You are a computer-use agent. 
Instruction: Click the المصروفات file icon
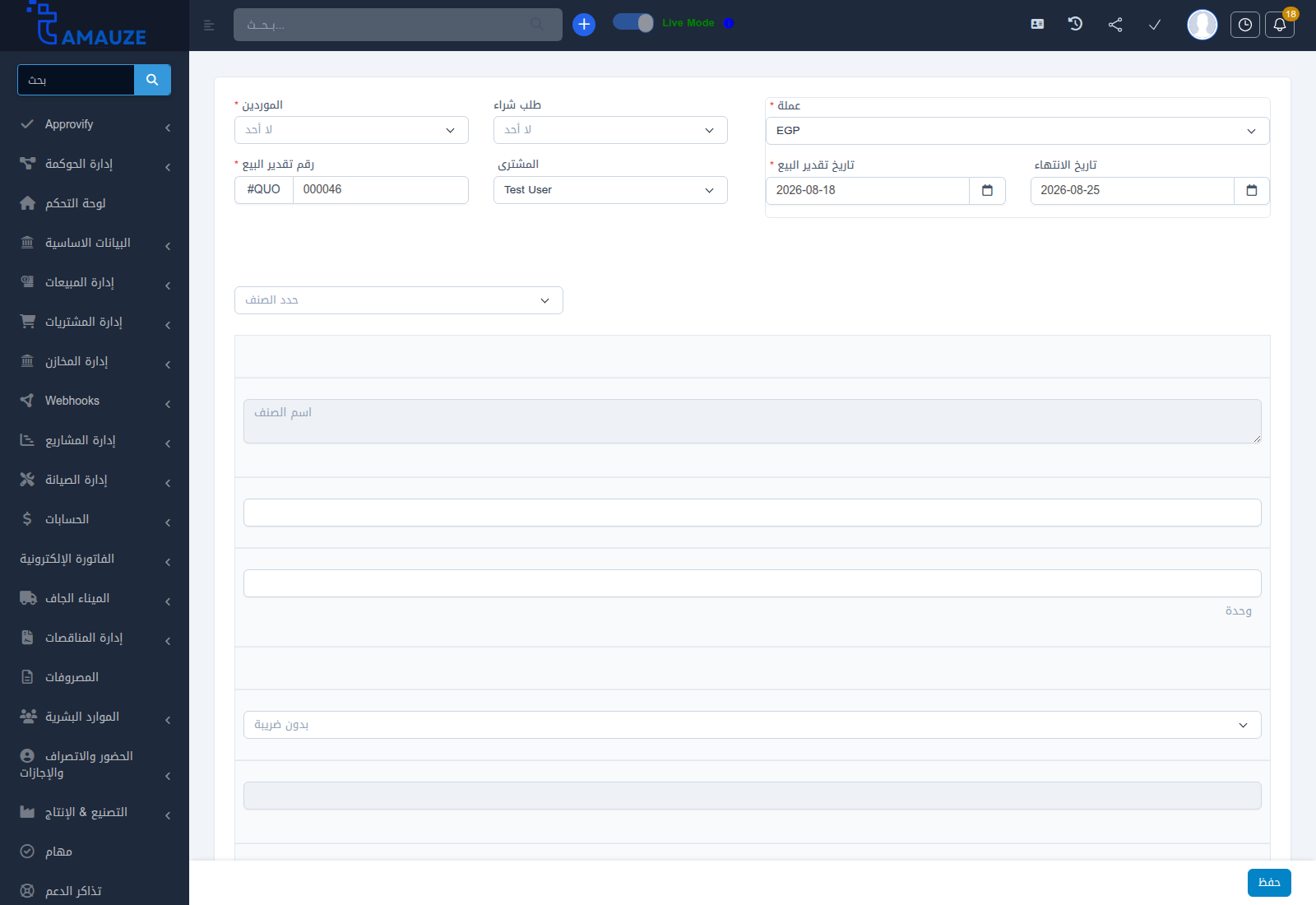27,677
